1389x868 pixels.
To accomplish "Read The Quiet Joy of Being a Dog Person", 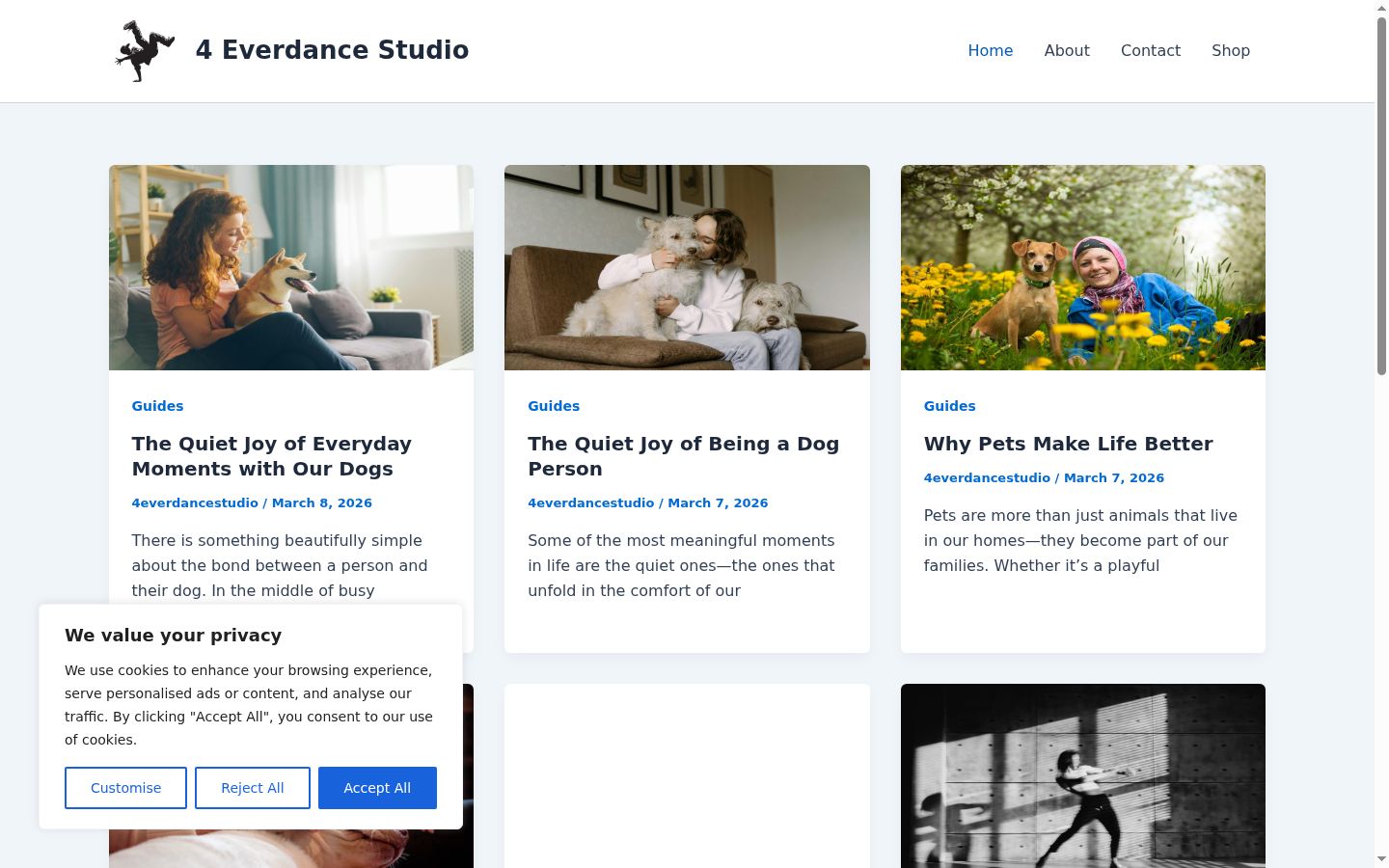I will coord(683,456).
